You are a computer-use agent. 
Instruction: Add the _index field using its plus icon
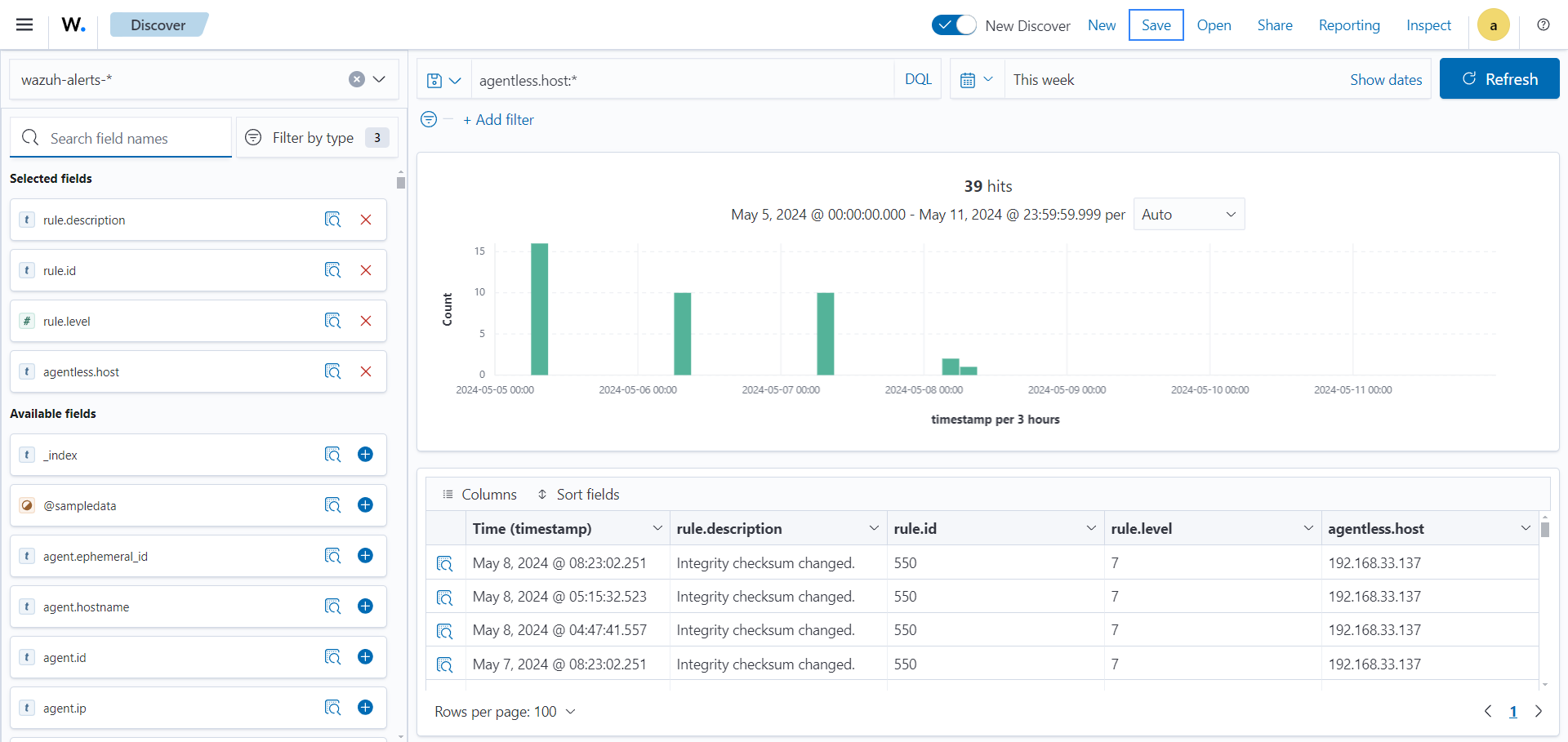click(x=365, y=455)
